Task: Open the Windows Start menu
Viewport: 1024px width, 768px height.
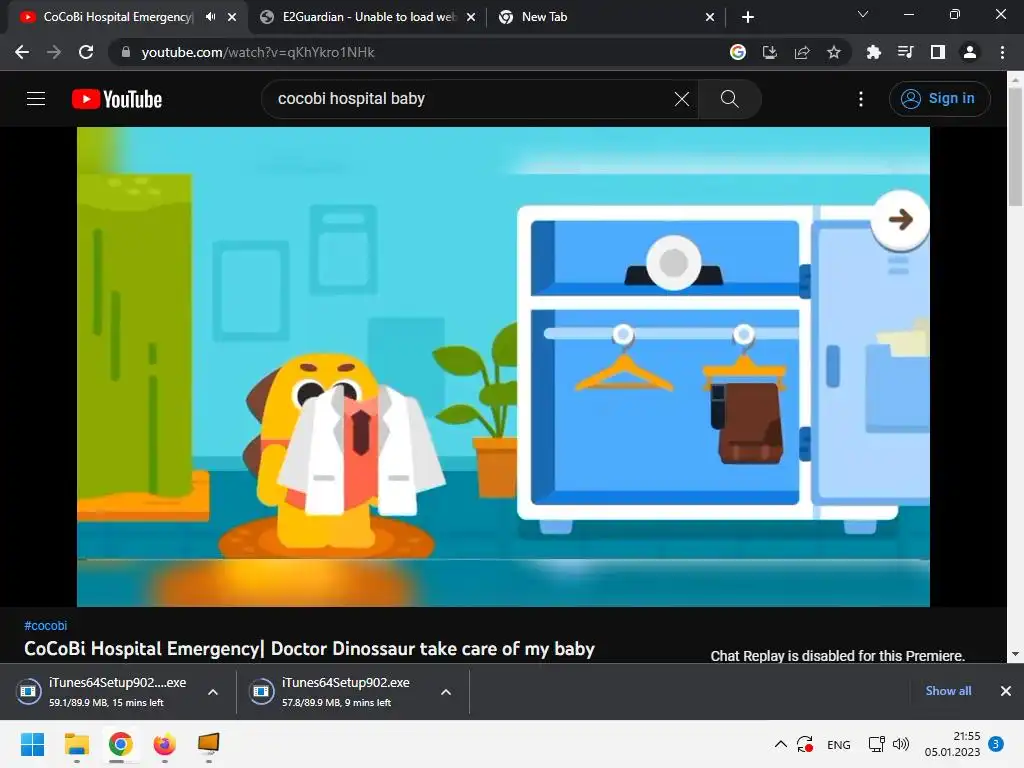Action: (32, 744)
